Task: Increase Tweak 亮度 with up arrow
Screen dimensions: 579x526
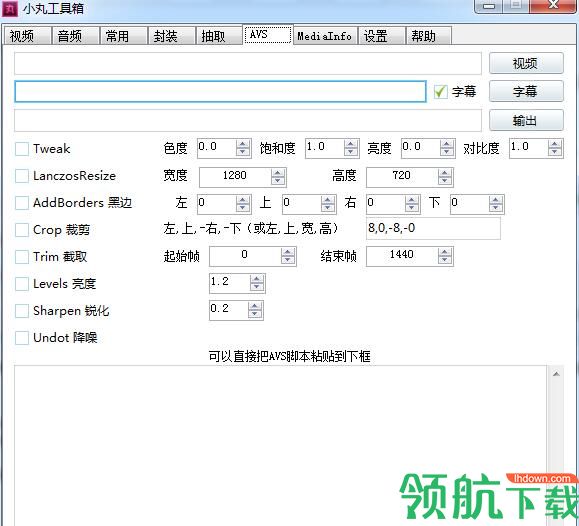Action: pyautogui.click(x=447, y=144)
